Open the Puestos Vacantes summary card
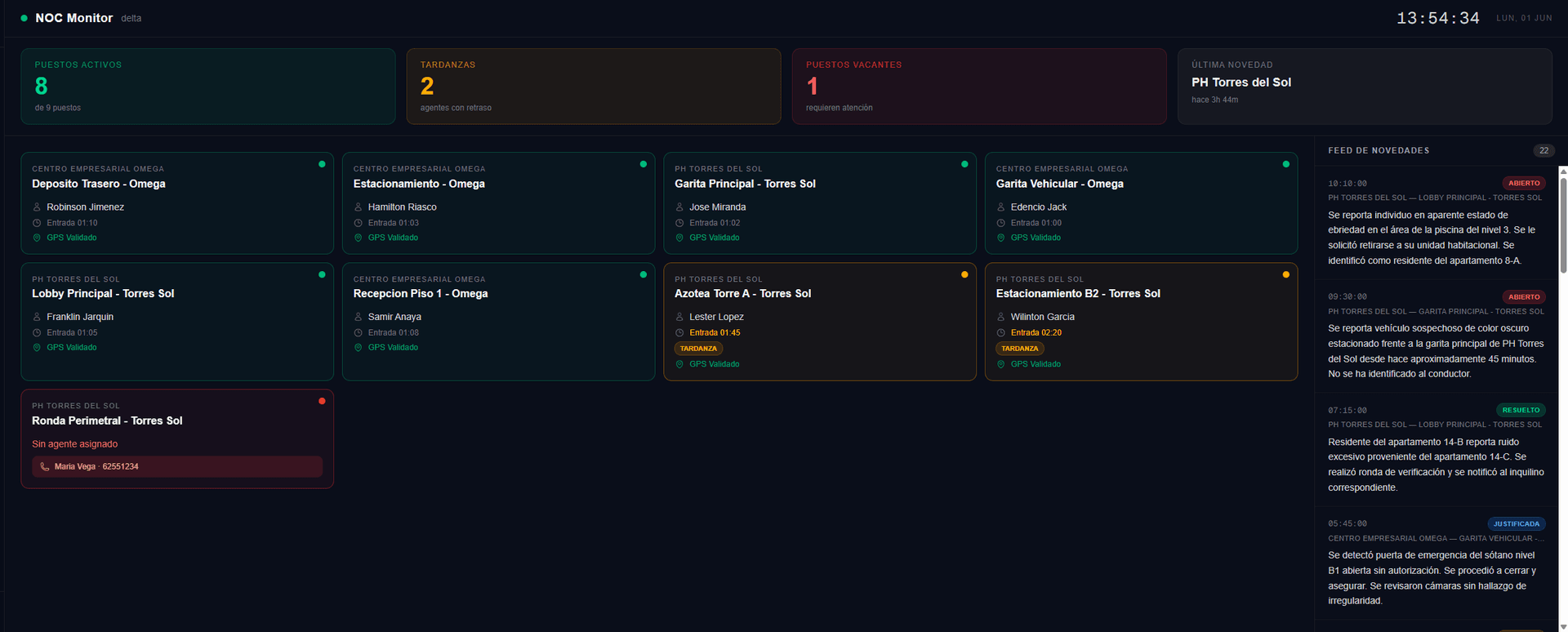This screenshot has height=632, width=1568. (x=979, y=87)
